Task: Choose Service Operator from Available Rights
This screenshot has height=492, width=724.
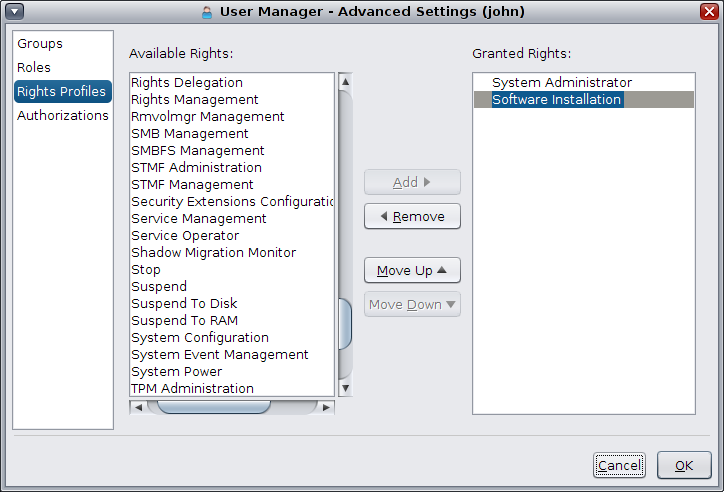Action: pos(185,236)
